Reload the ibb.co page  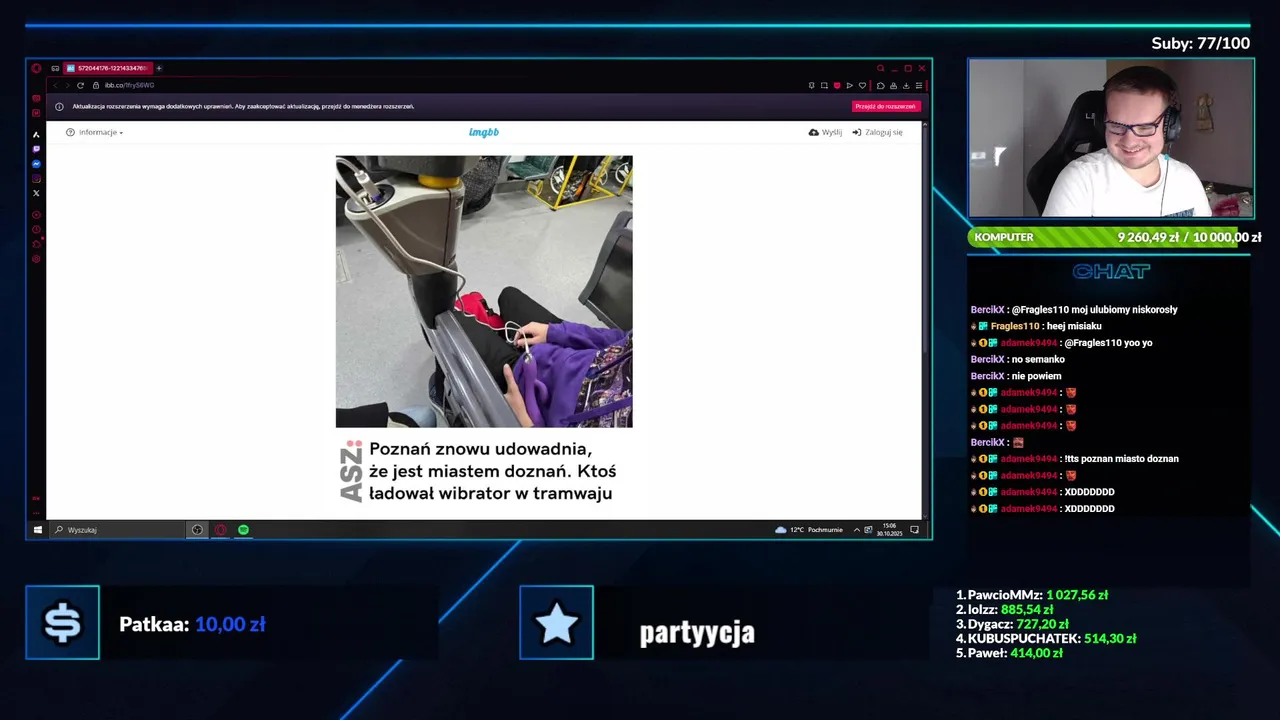tap(80, 85)
